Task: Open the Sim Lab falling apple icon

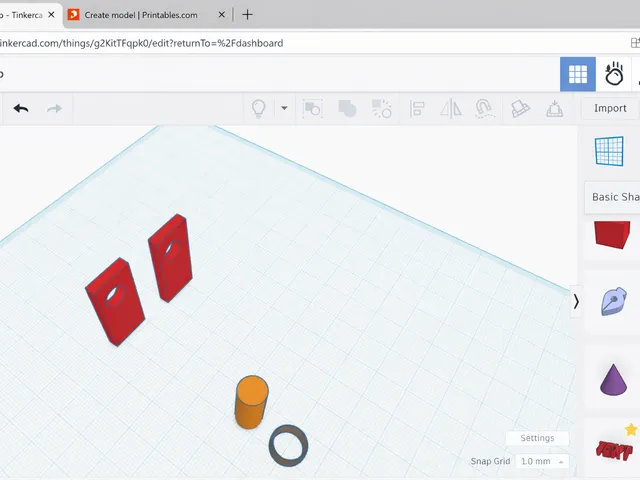Action: point(614,73)
